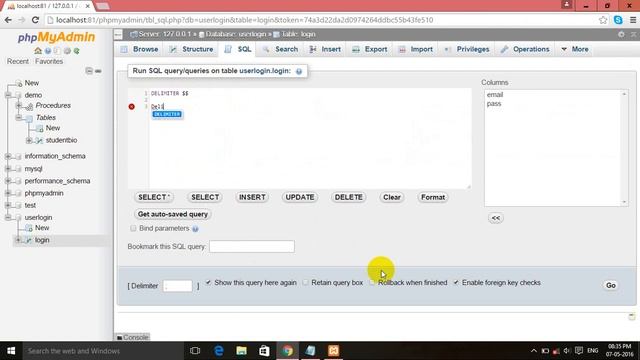640x360 pixels.
Task: Click the Skype extension icon in Chrome
Action: 618,20
